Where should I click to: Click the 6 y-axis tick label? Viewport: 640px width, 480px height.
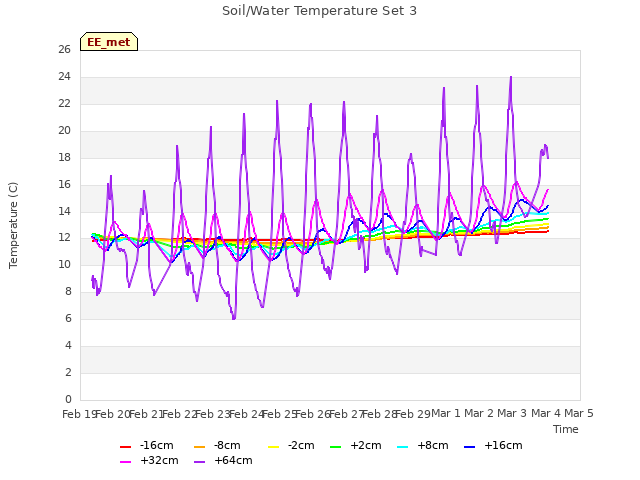point(68,318)
